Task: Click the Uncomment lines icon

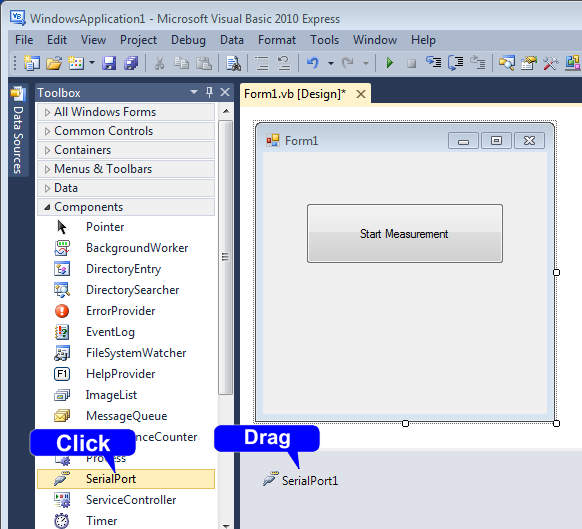Action: [x=284, y=63]
